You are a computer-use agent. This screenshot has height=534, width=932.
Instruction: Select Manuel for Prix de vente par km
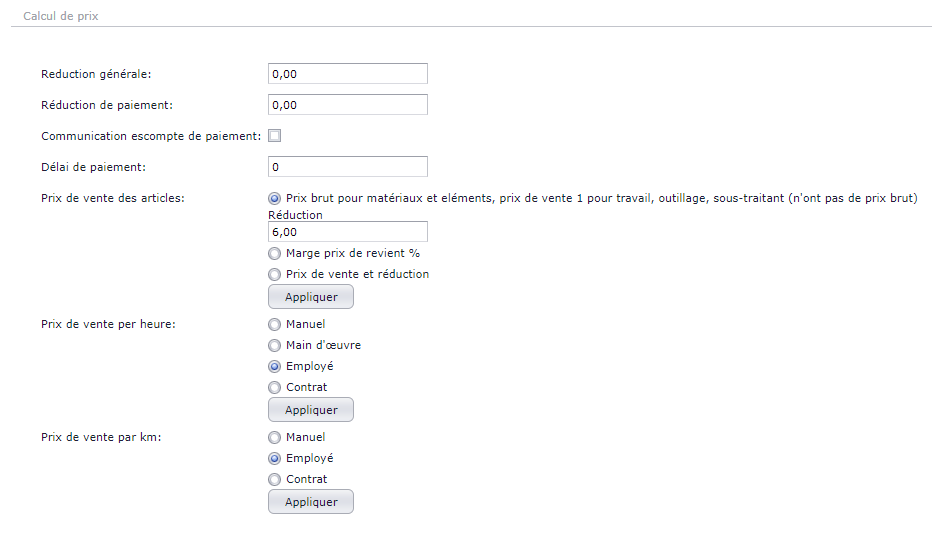pos(274,437)
